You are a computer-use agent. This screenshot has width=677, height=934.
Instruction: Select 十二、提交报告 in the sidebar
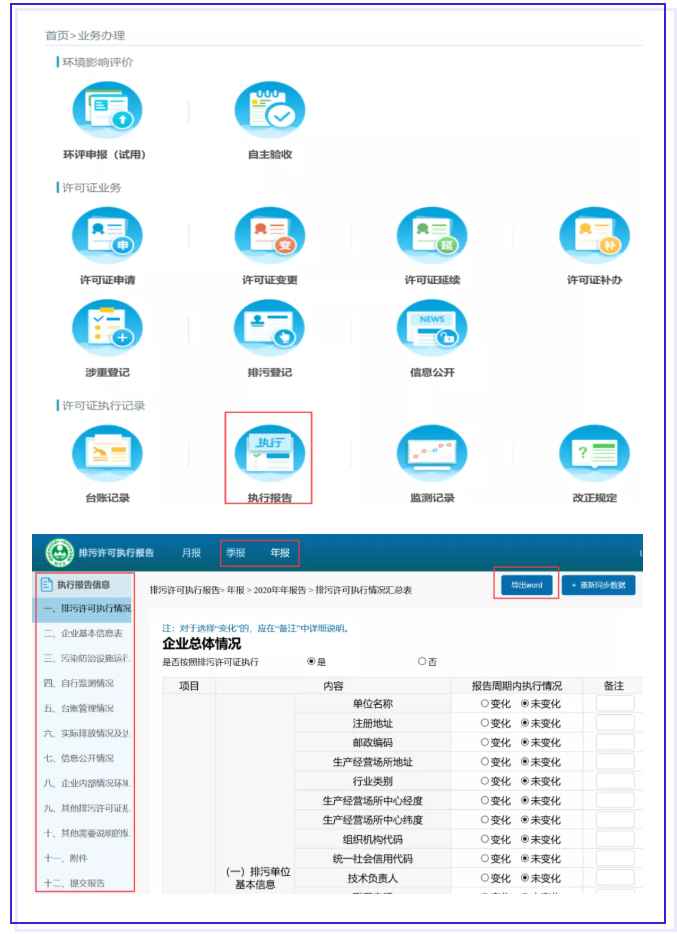74,883
